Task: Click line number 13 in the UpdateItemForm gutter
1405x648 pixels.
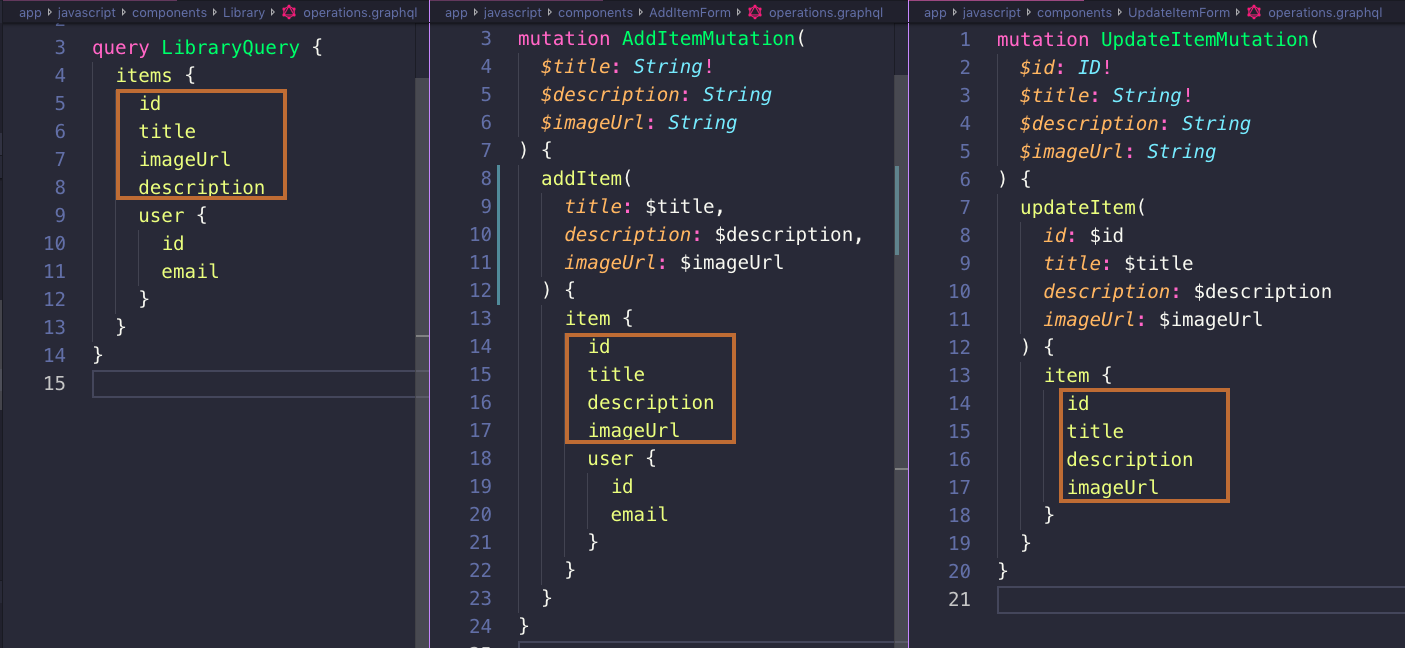Action: pyautogui.click(x=959, y=375)
